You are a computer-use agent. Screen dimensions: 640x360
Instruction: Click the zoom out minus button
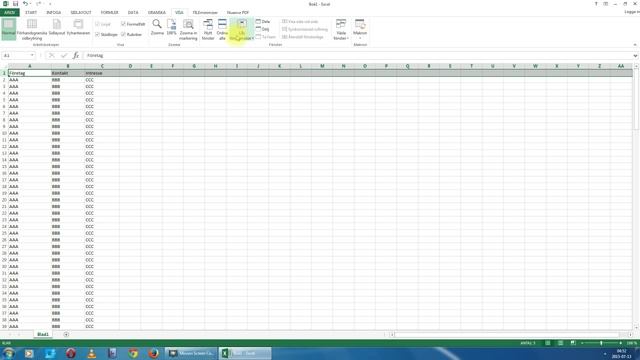click(582, 343)
